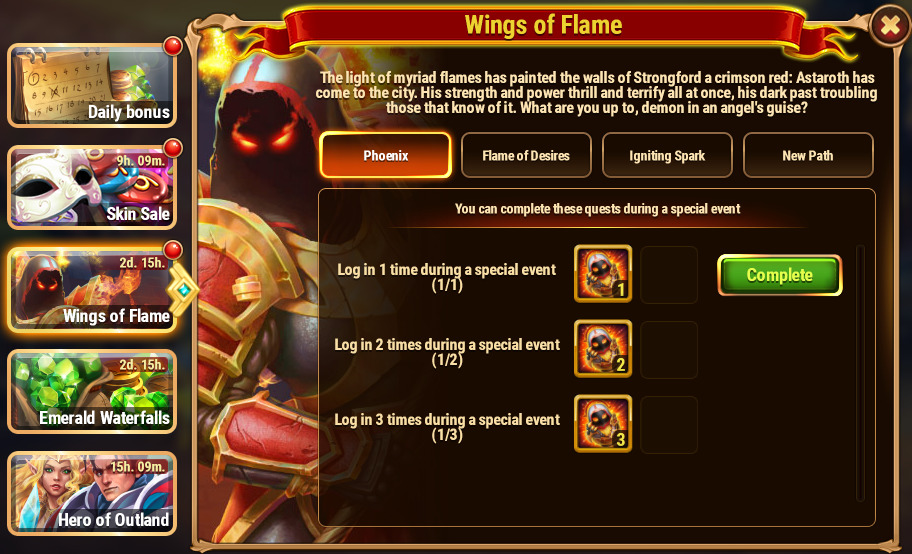Open the Daily bonus calendar tile
The width and height of the screenshot is (912, 554).
92,85
